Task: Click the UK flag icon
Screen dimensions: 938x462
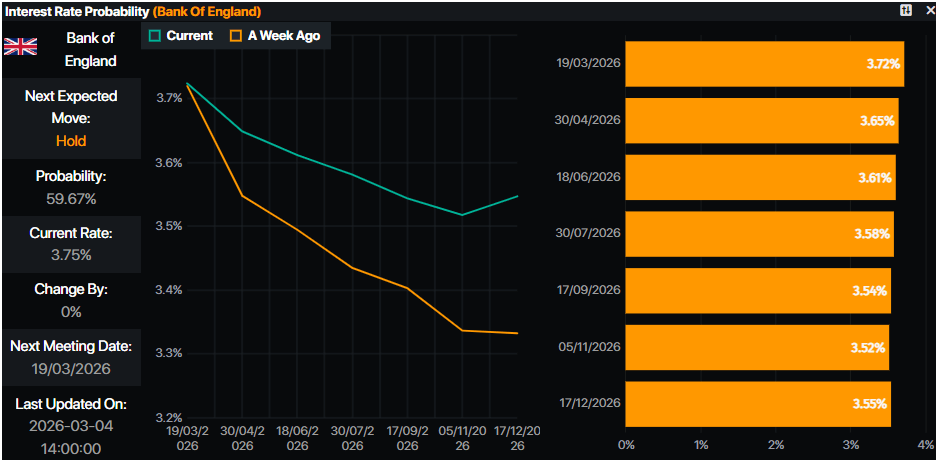Action: [x=21, y=47]
